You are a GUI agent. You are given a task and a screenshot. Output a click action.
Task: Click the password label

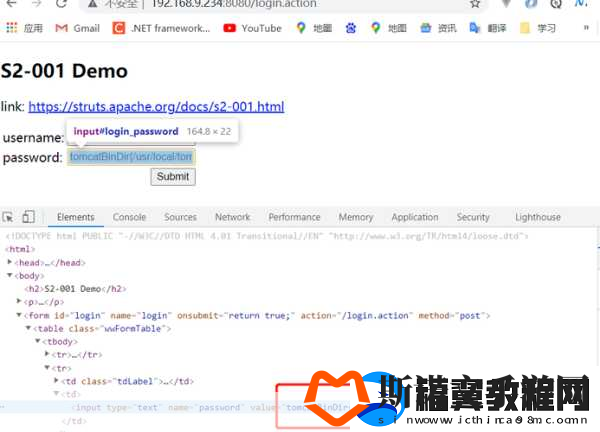click(x=32, y=157)
